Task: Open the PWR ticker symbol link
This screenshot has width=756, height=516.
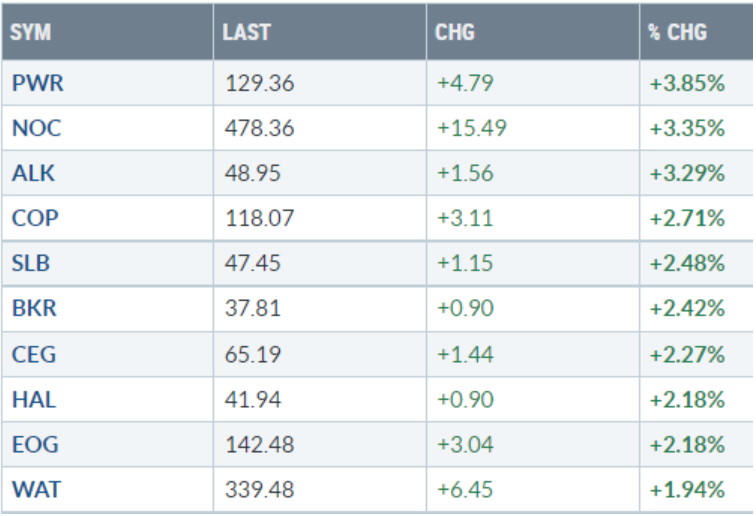Action: 37,83
